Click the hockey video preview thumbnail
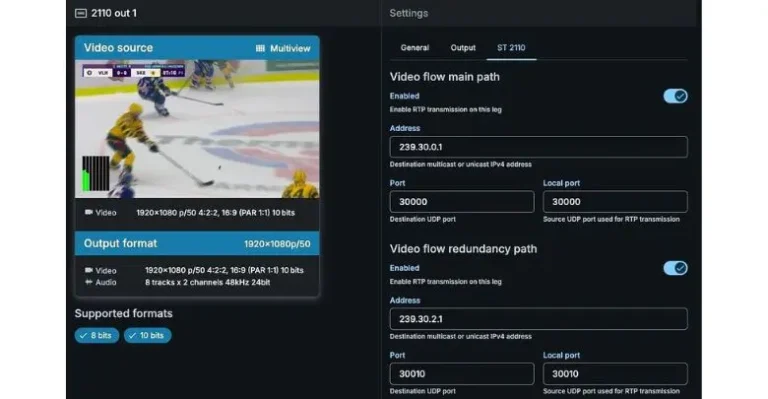This screenshot has height=399, width=768. point(197,129)
